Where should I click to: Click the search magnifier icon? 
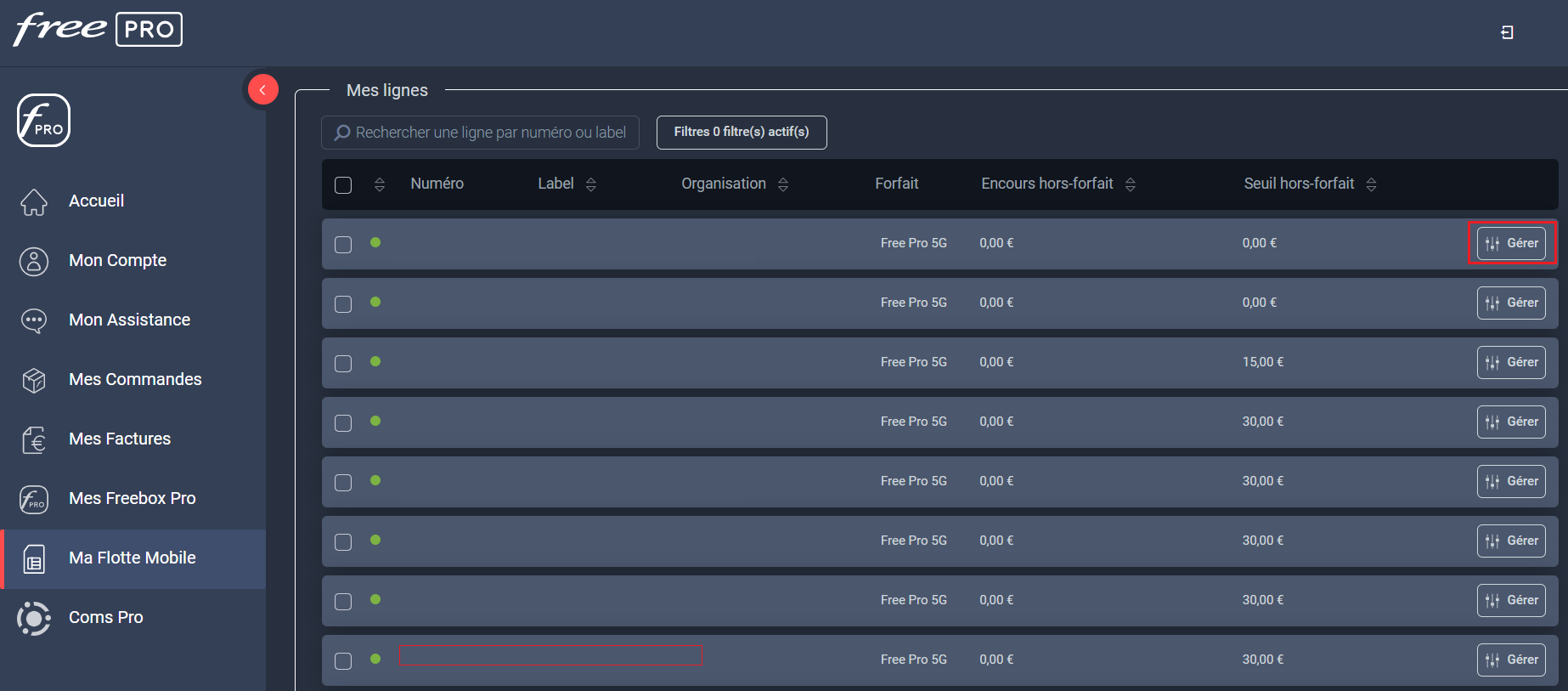pos(342,133)
